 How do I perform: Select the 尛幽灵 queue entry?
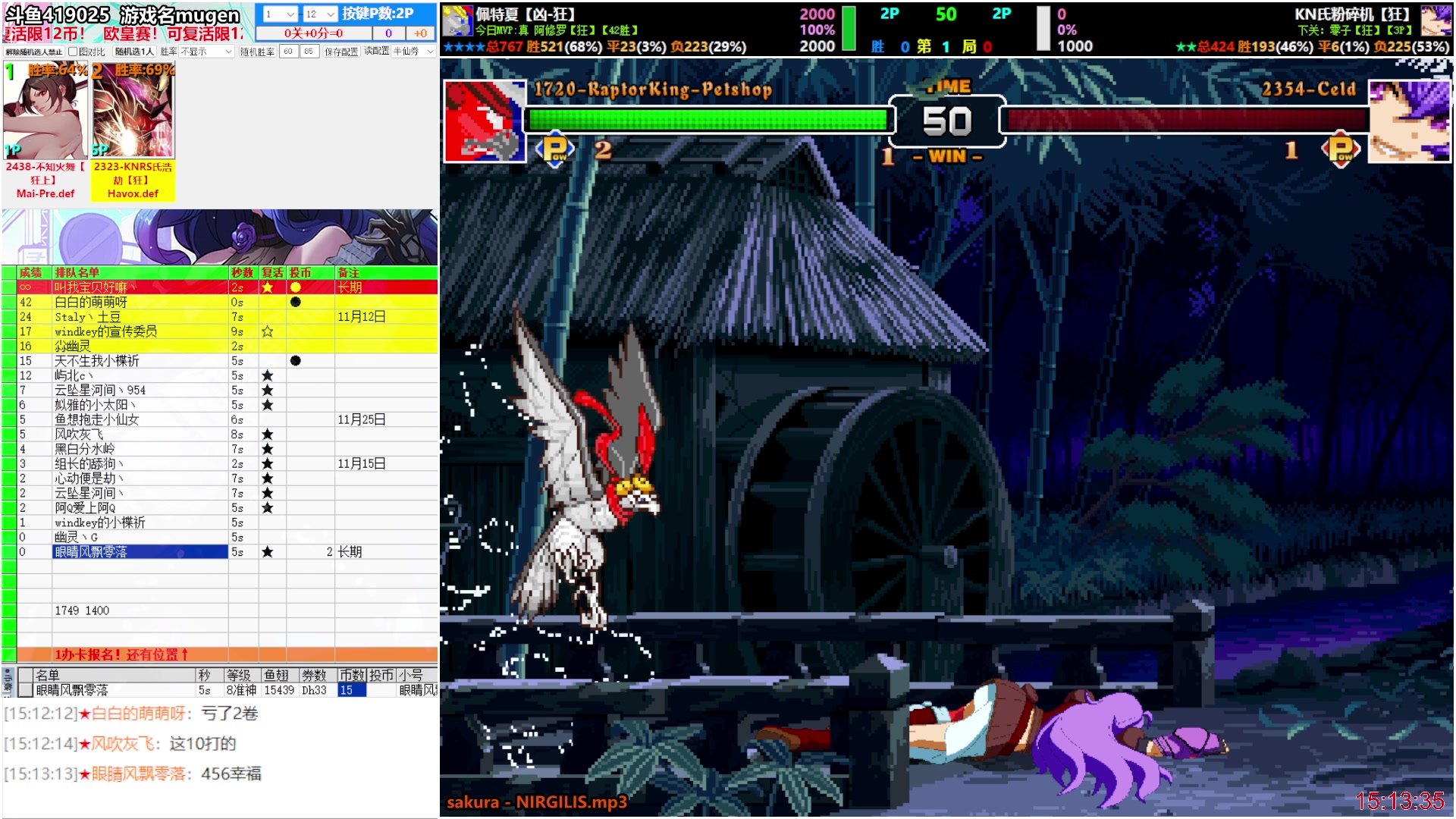[140, 346]
